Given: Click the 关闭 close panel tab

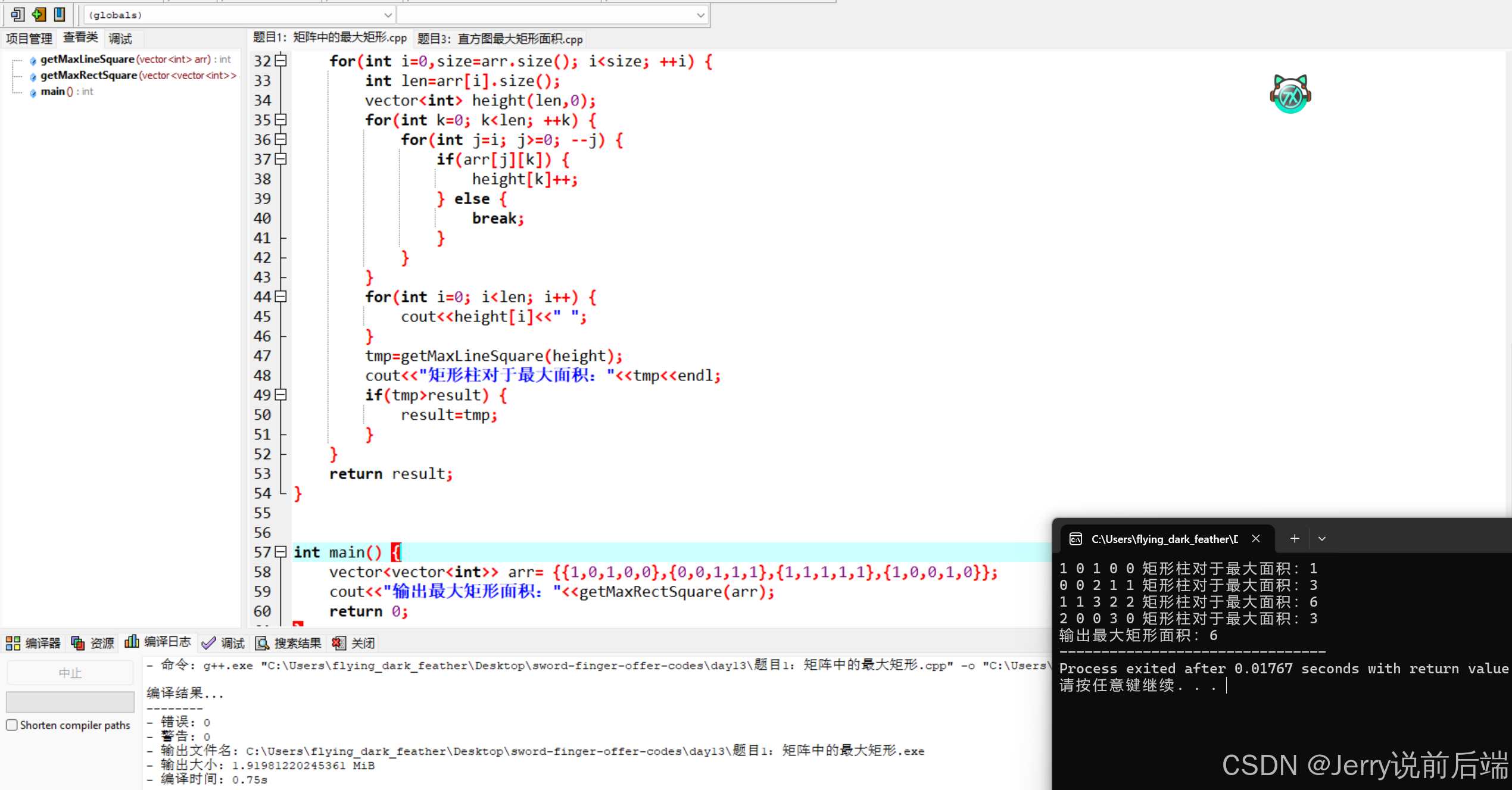Looking at the screenshot, I should 354,643.
